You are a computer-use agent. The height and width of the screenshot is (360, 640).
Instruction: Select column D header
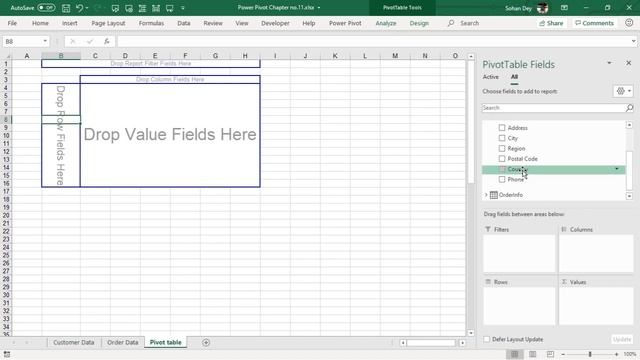click(125, 56)
